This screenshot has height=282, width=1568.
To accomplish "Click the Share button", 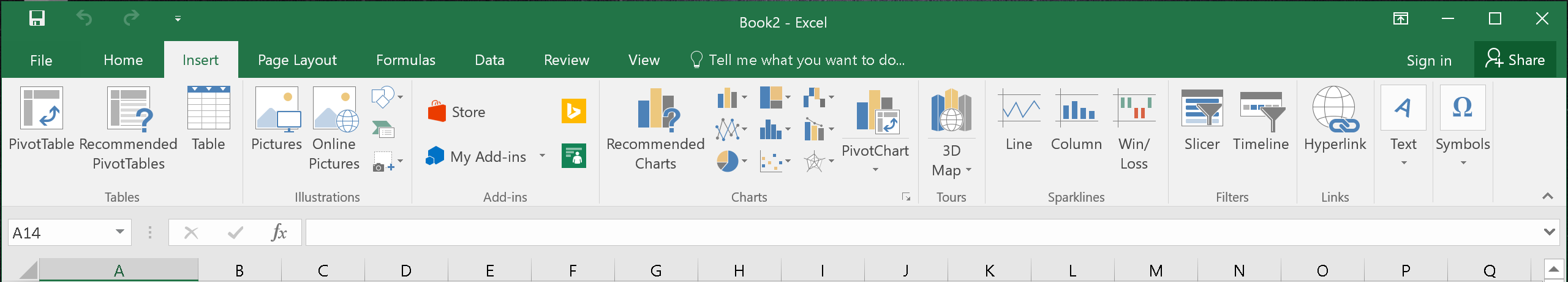I will tap(1515, 59).
